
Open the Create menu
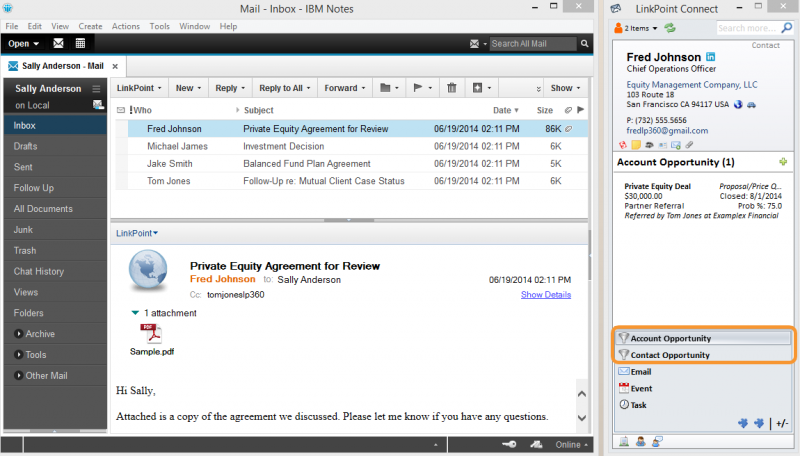tap(90, 26)
